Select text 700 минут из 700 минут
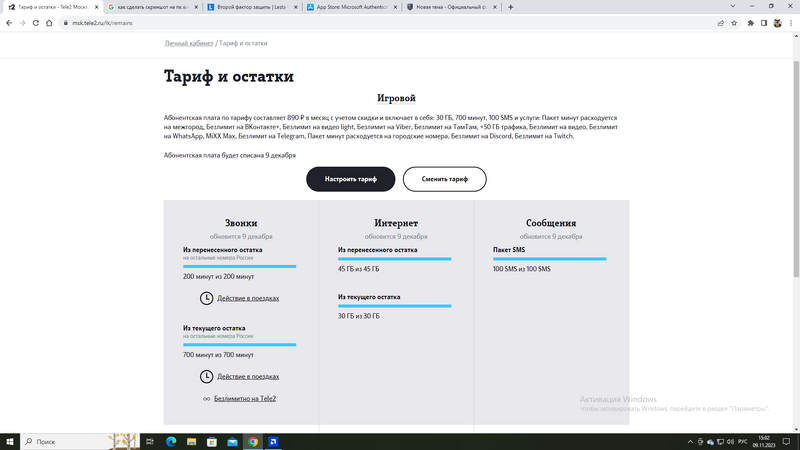 tap(218, 355)
